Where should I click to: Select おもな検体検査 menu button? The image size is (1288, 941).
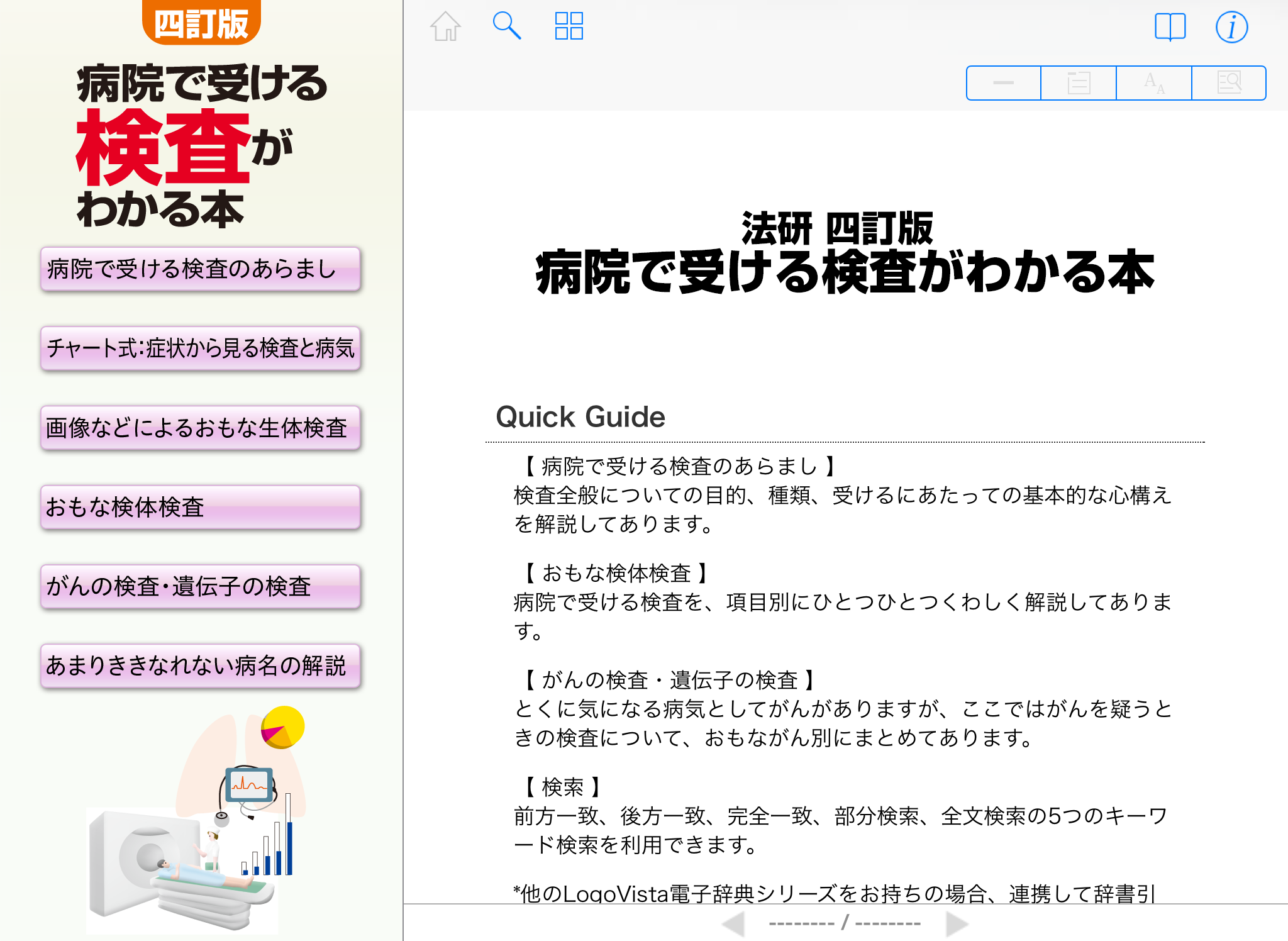click(200, 507)
